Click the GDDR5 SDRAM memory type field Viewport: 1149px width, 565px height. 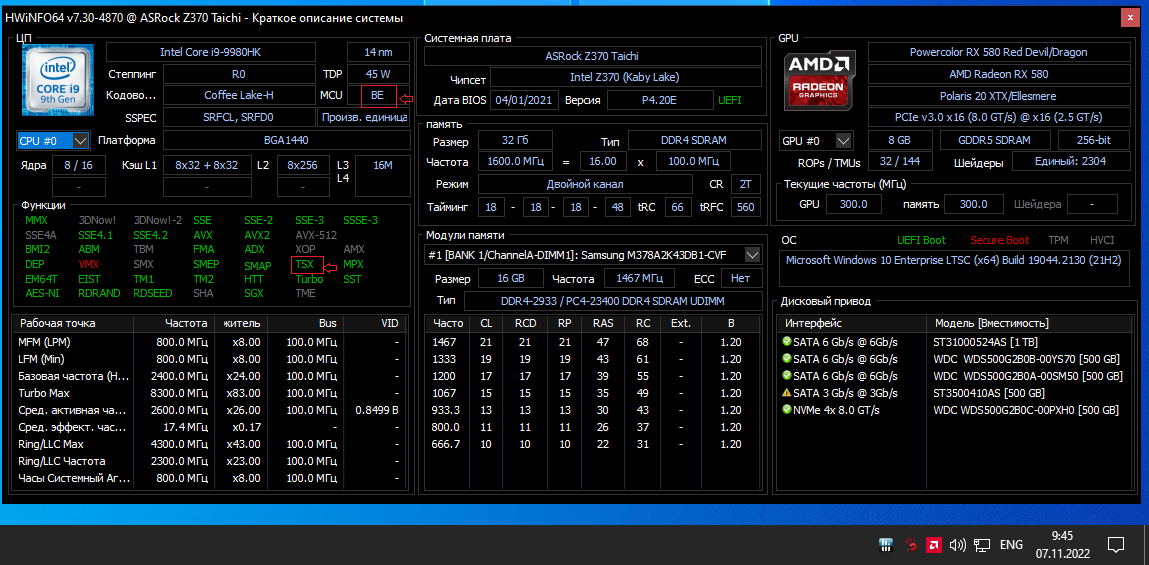tap(994, 140)
